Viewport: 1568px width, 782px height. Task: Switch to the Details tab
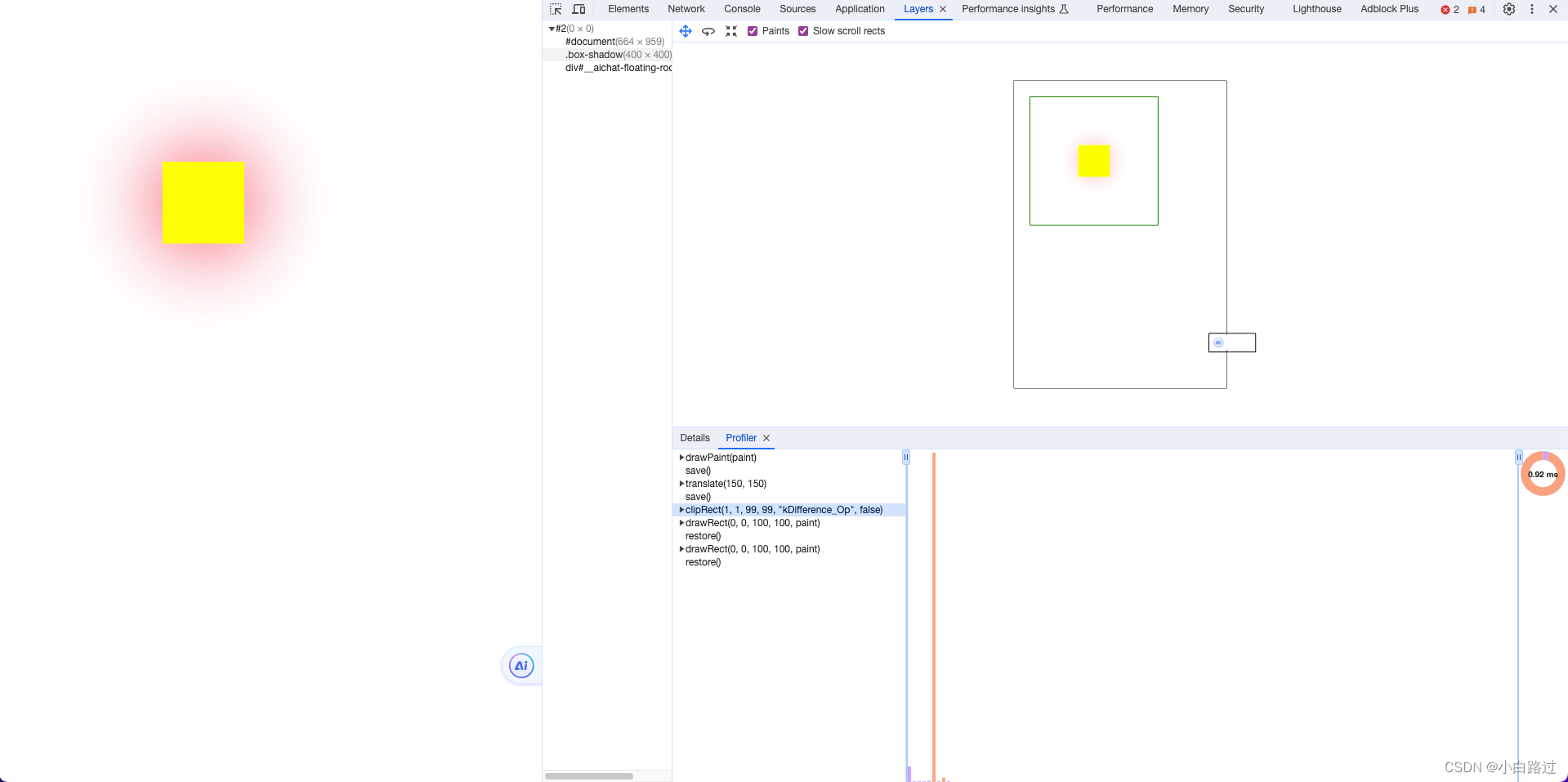(695, 438)
